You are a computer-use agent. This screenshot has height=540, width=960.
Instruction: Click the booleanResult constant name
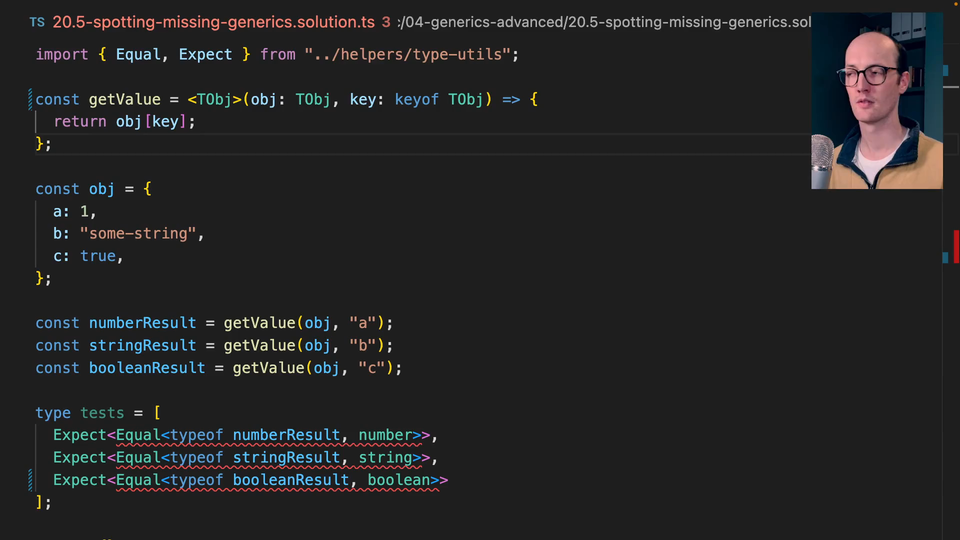(x=146, y=368)
